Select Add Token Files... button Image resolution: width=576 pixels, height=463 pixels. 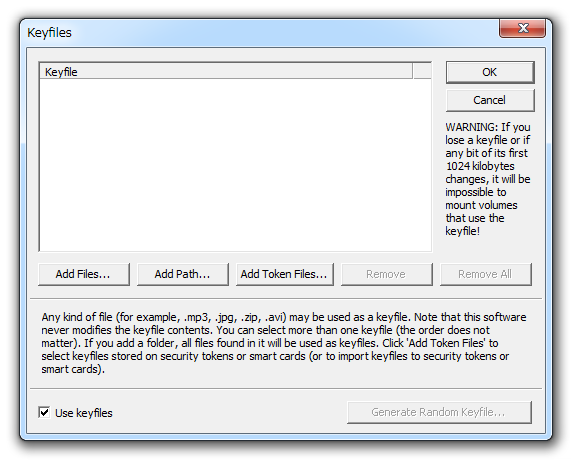tap(285, 274)
